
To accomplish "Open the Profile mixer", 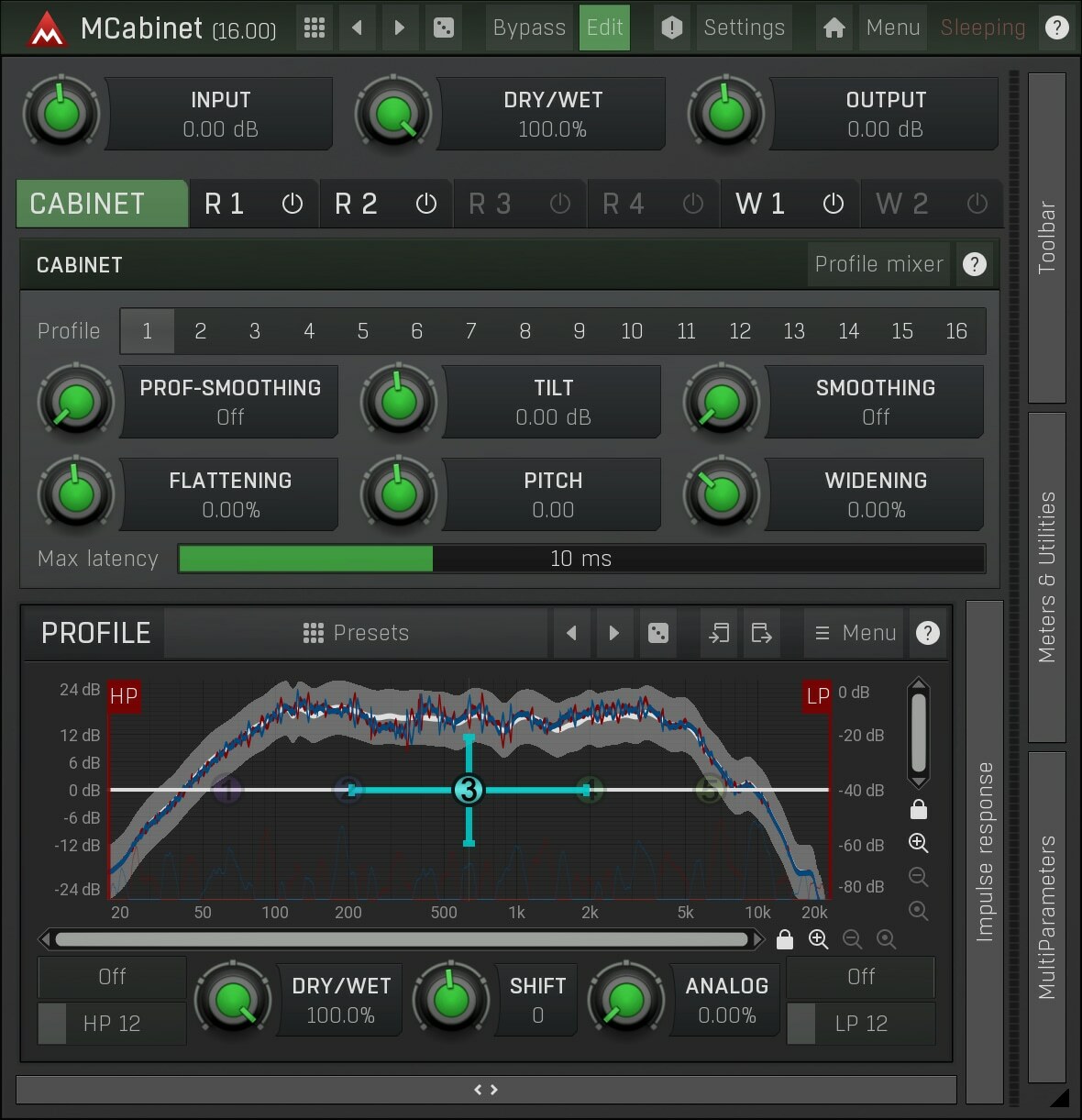I will point(878,264).
